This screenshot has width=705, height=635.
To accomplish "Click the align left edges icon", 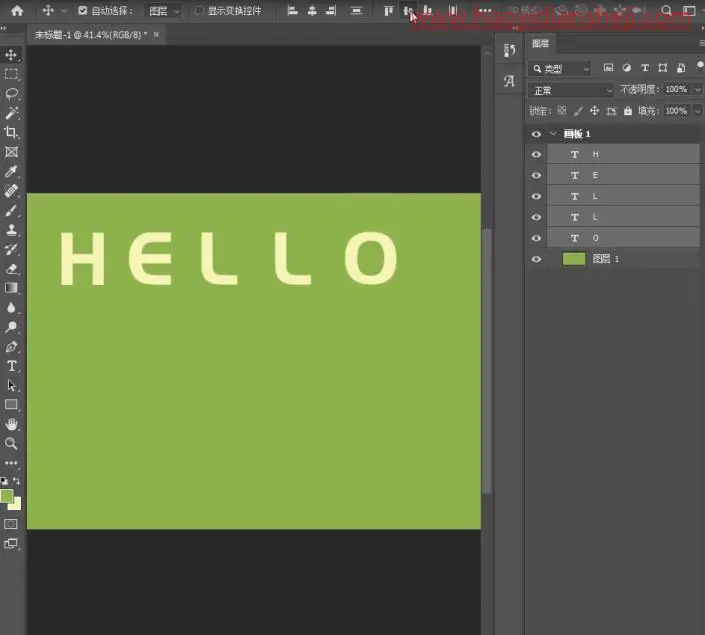I will coord(293,10).
